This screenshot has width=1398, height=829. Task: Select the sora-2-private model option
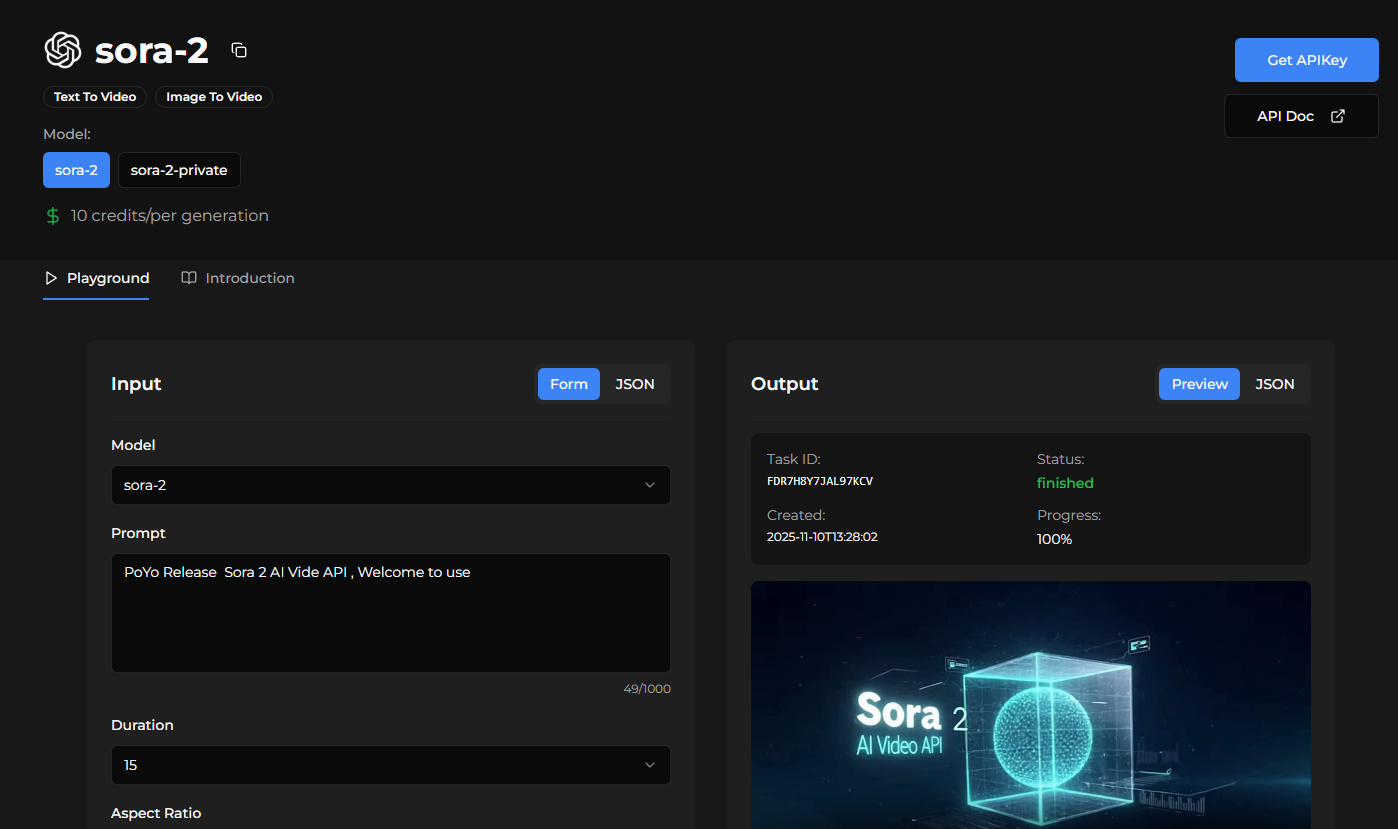[x=179, y=170]
